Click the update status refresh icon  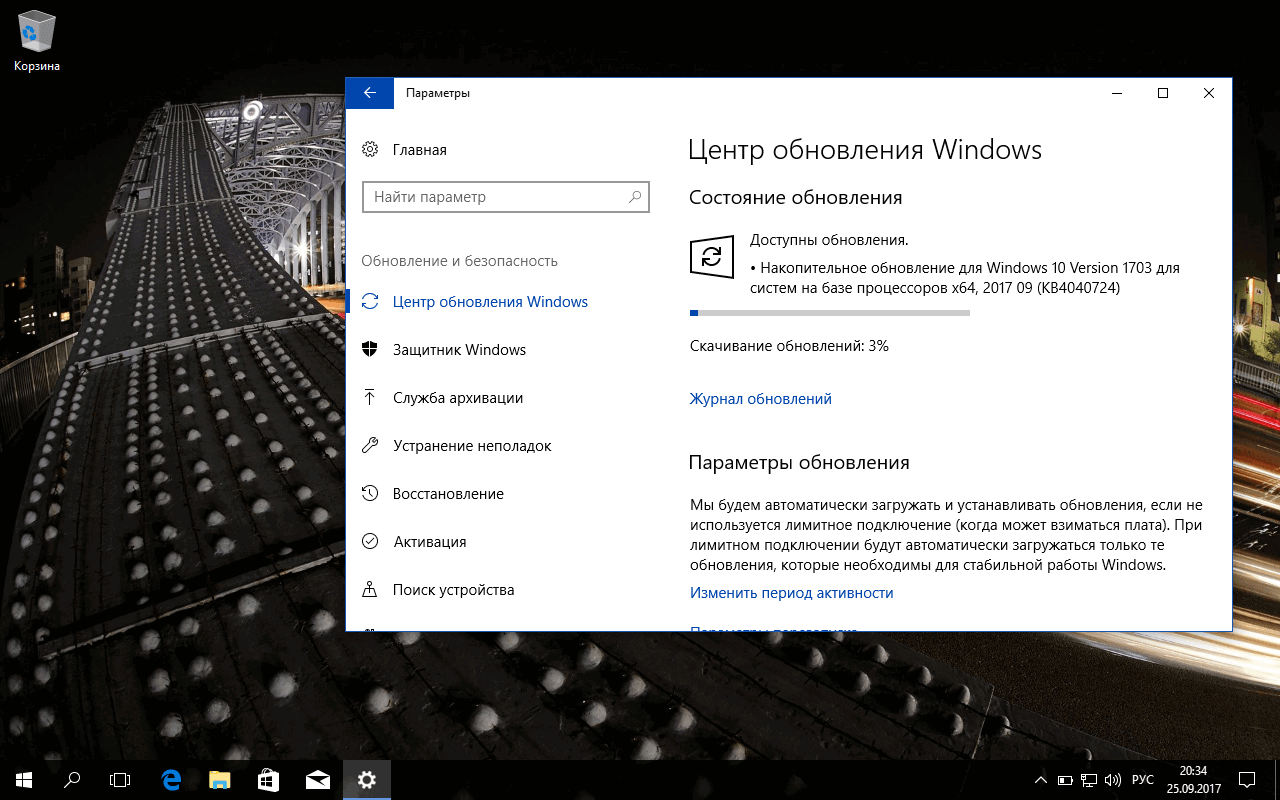[x=711, y=257]
